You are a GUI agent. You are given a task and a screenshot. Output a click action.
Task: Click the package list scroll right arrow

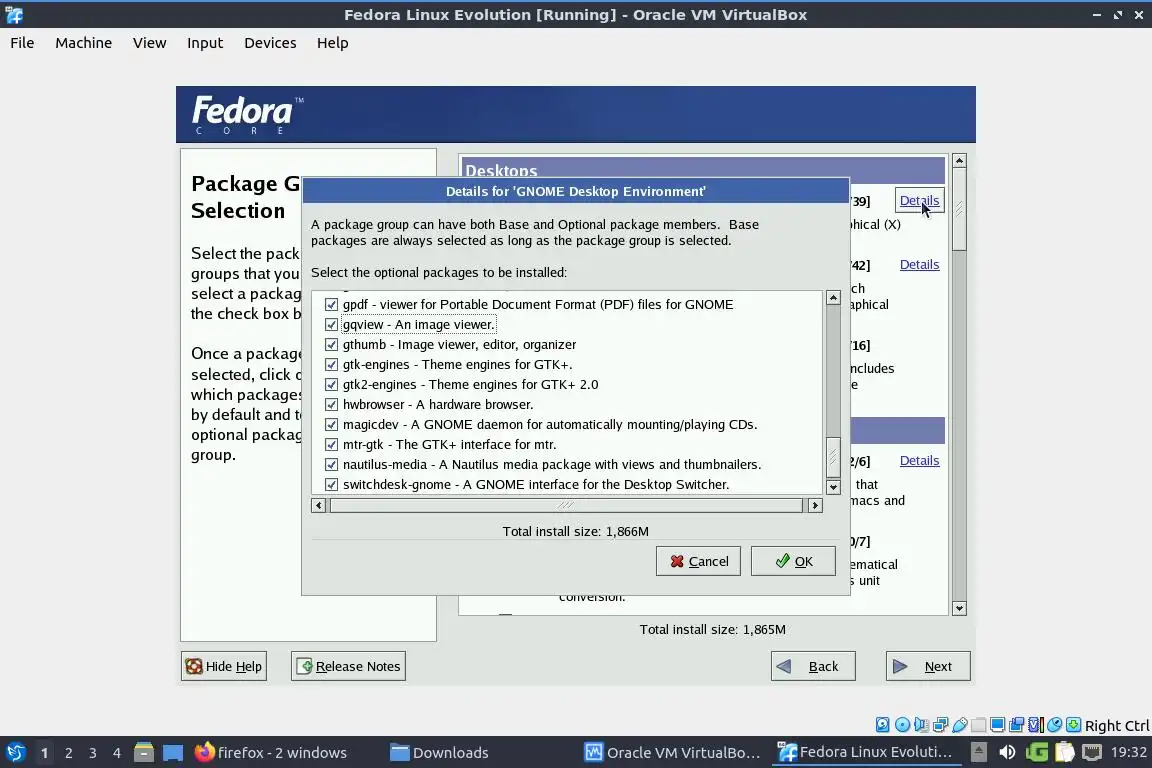[x=815, y=506]
